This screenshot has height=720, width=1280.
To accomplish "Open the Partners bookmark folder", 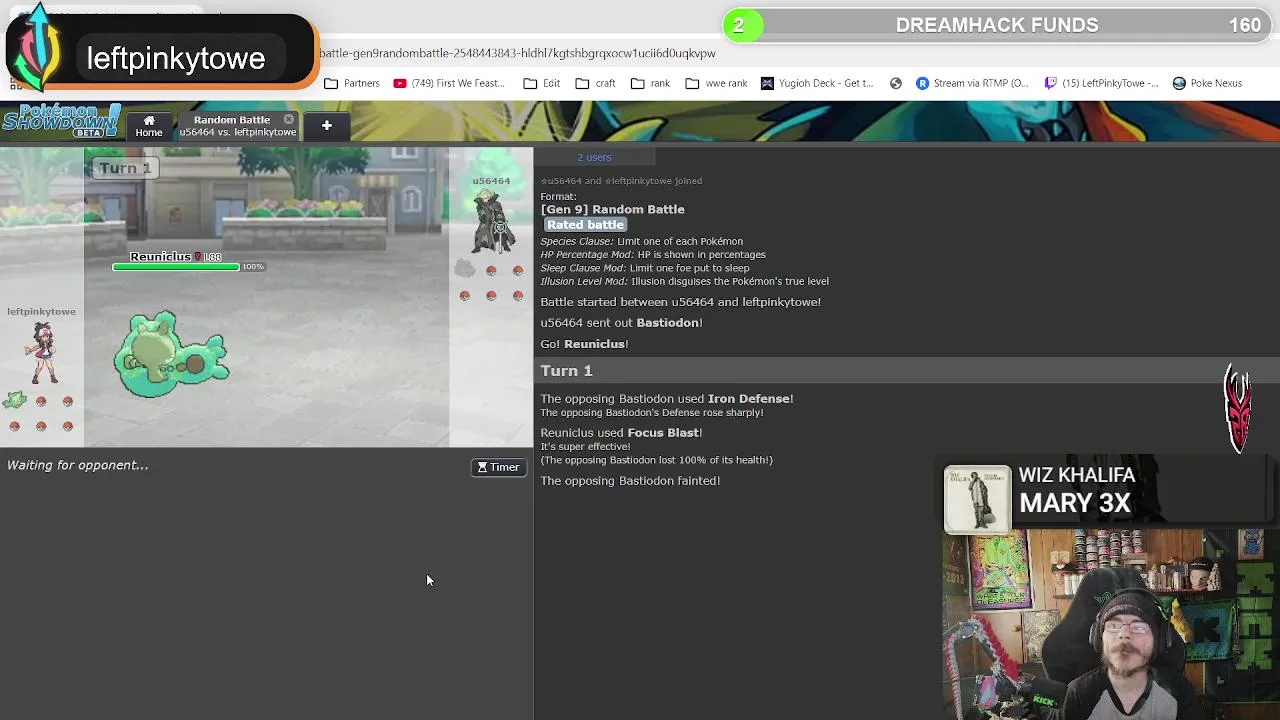I will click(352, 83).
